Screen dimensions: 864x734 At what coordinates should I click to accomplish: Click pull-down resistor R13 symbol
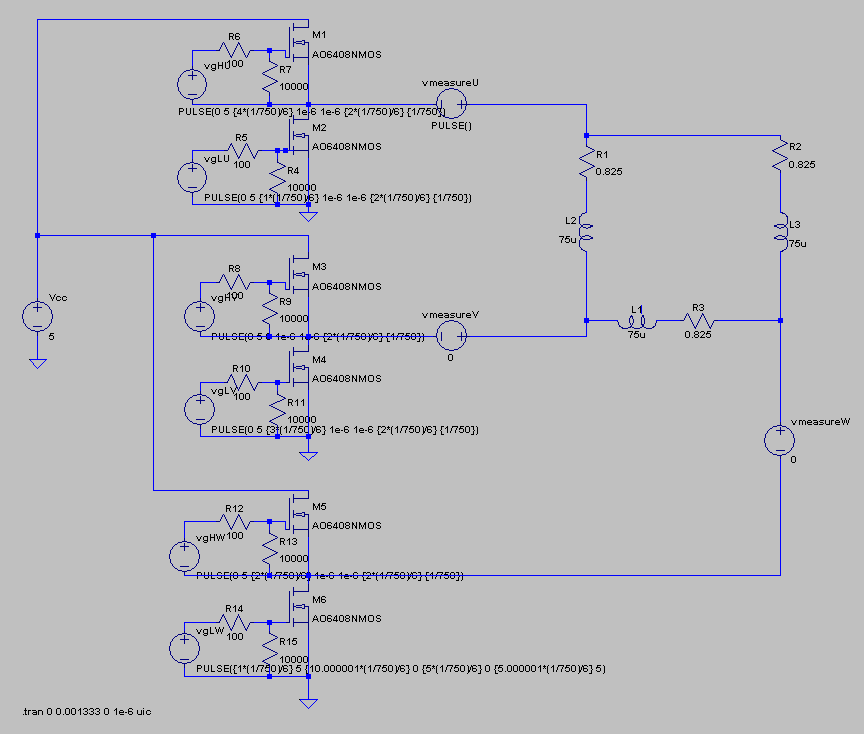coord(269,549)
